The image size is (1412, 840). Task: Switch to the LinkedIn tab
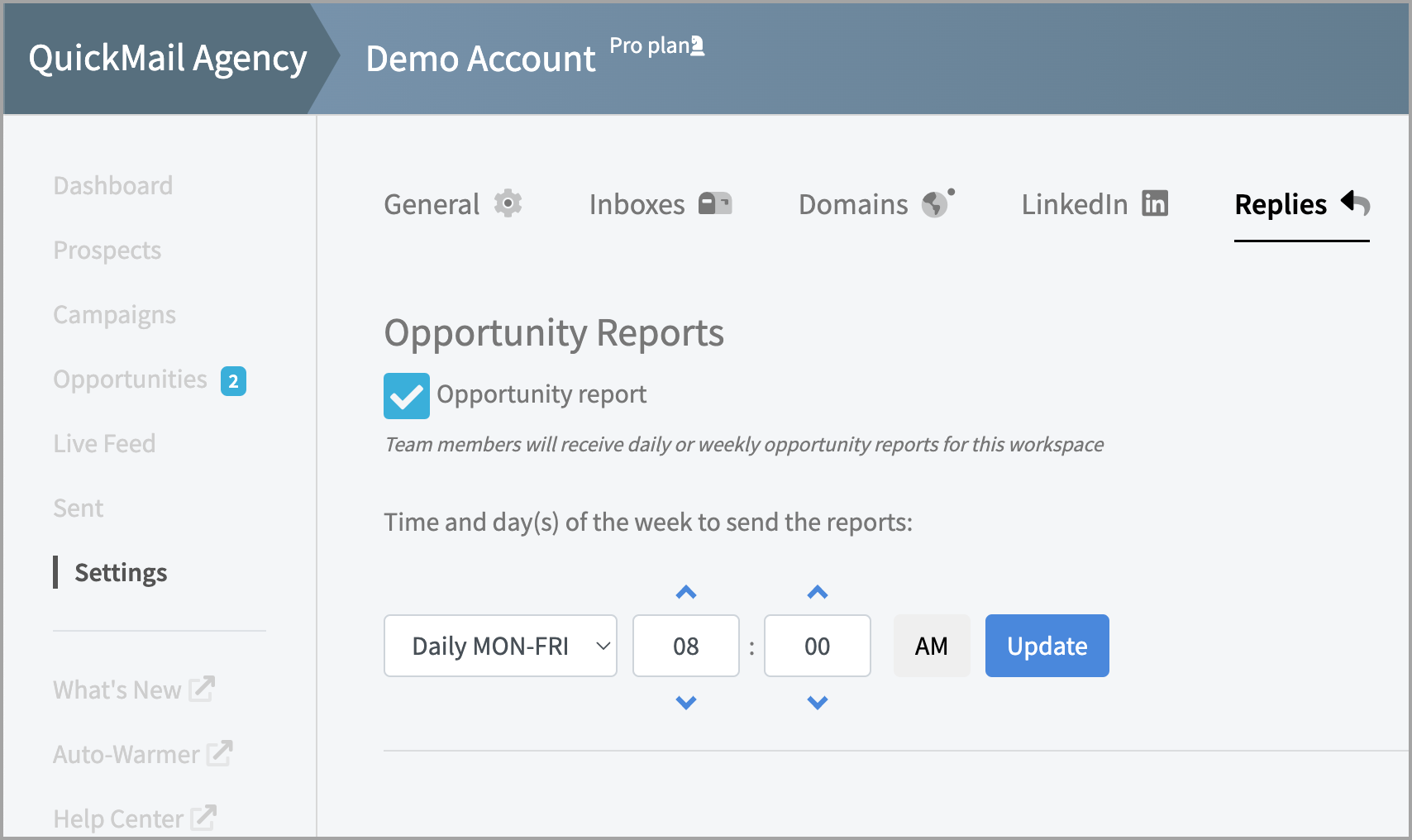point(1095,204)
